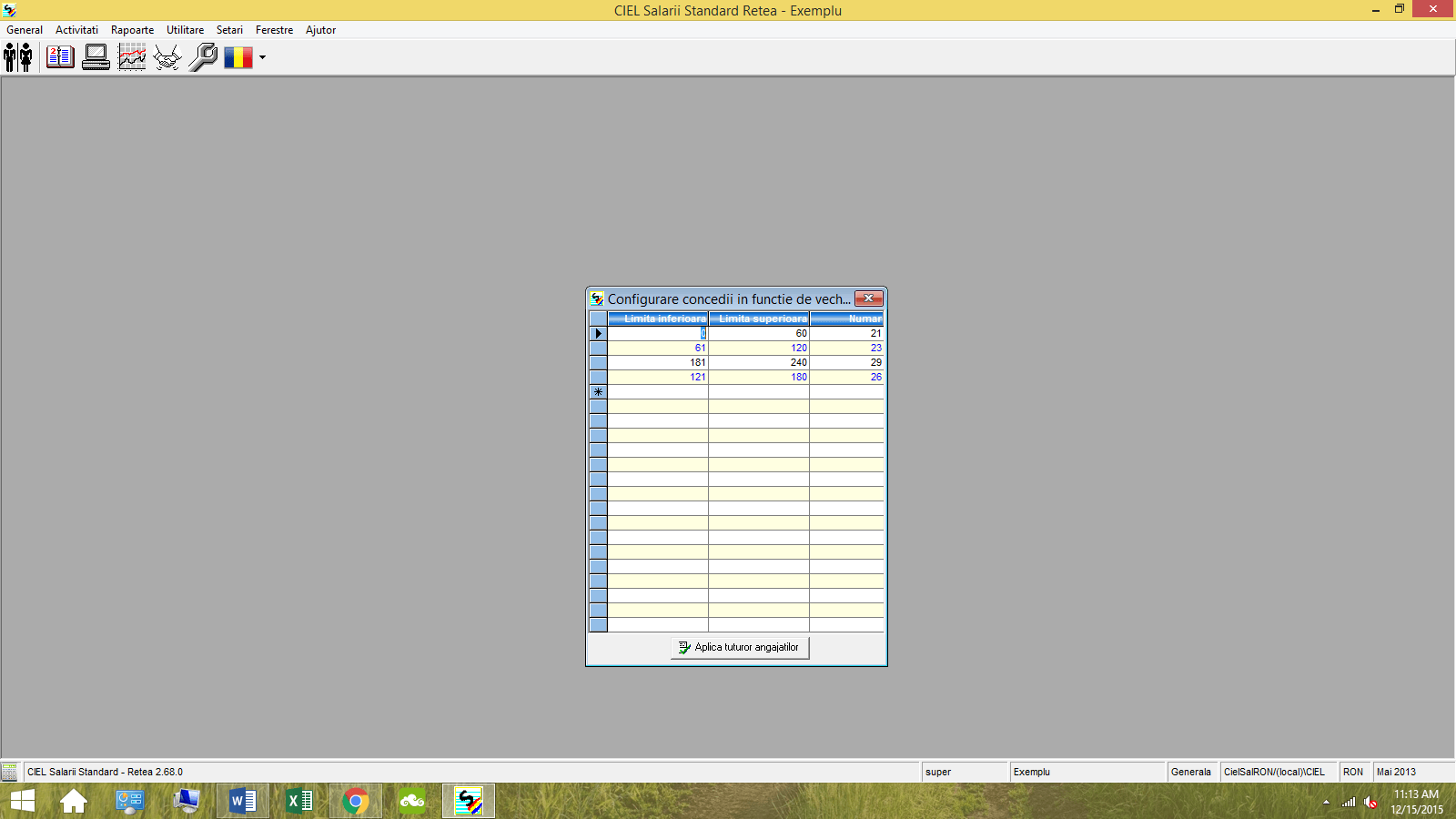Select cell with upper limit 180
The height and width of the screenshot is (819, 1456).
759,377
